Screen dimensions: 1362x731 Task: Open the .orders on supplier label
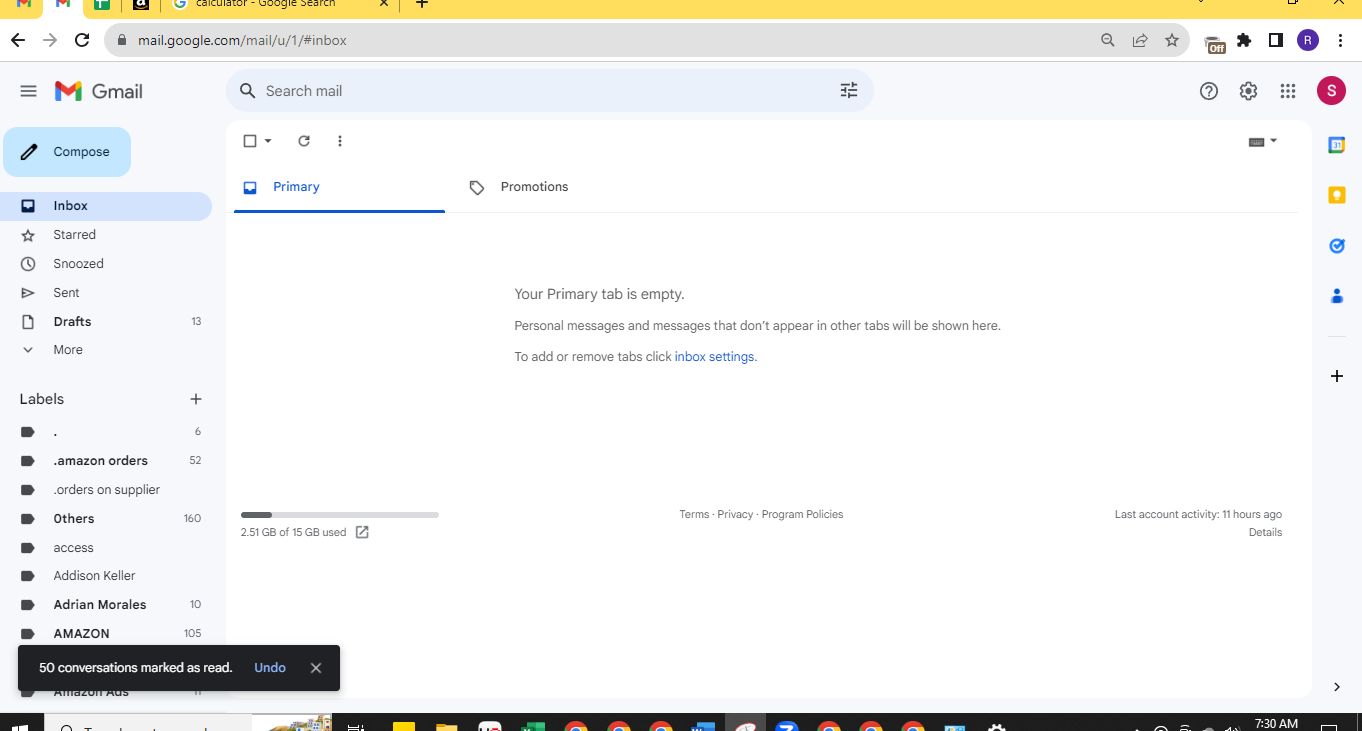pos(106,490)
